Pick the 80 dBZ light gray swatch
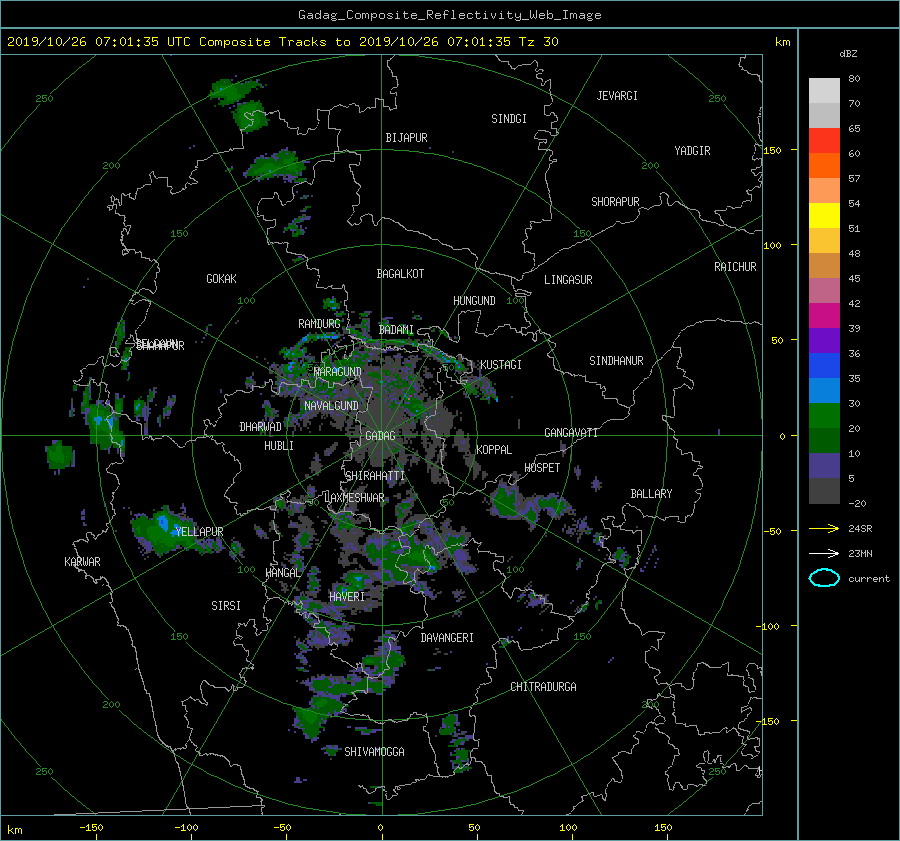The height and width of the screenshot is (841, 900). click(x=824, y=90)
